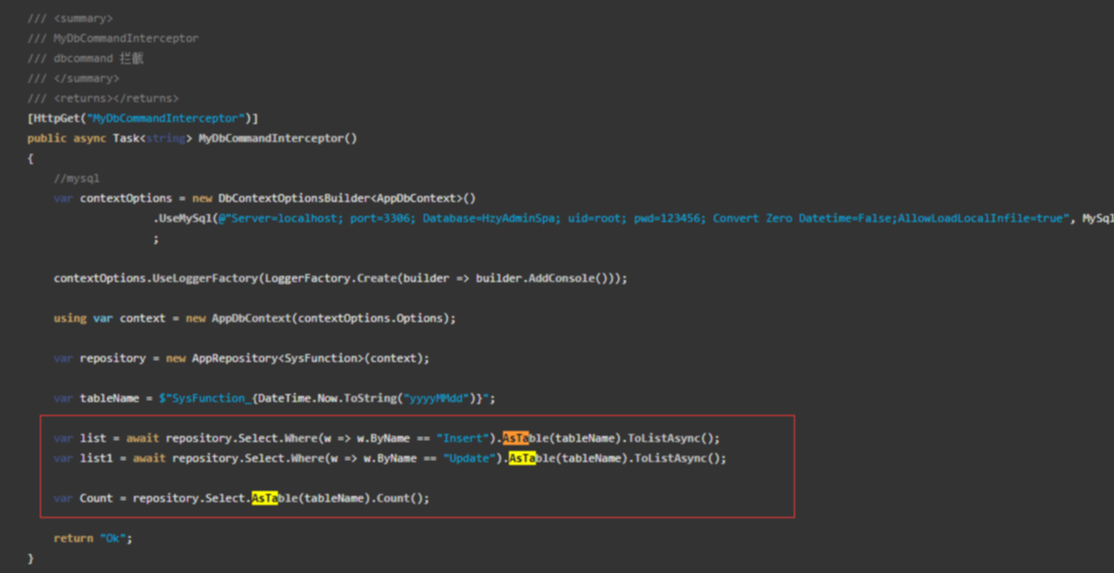Click the AddConsole call in the lambda
This screenshot has height=573, width=1114.
580,278
